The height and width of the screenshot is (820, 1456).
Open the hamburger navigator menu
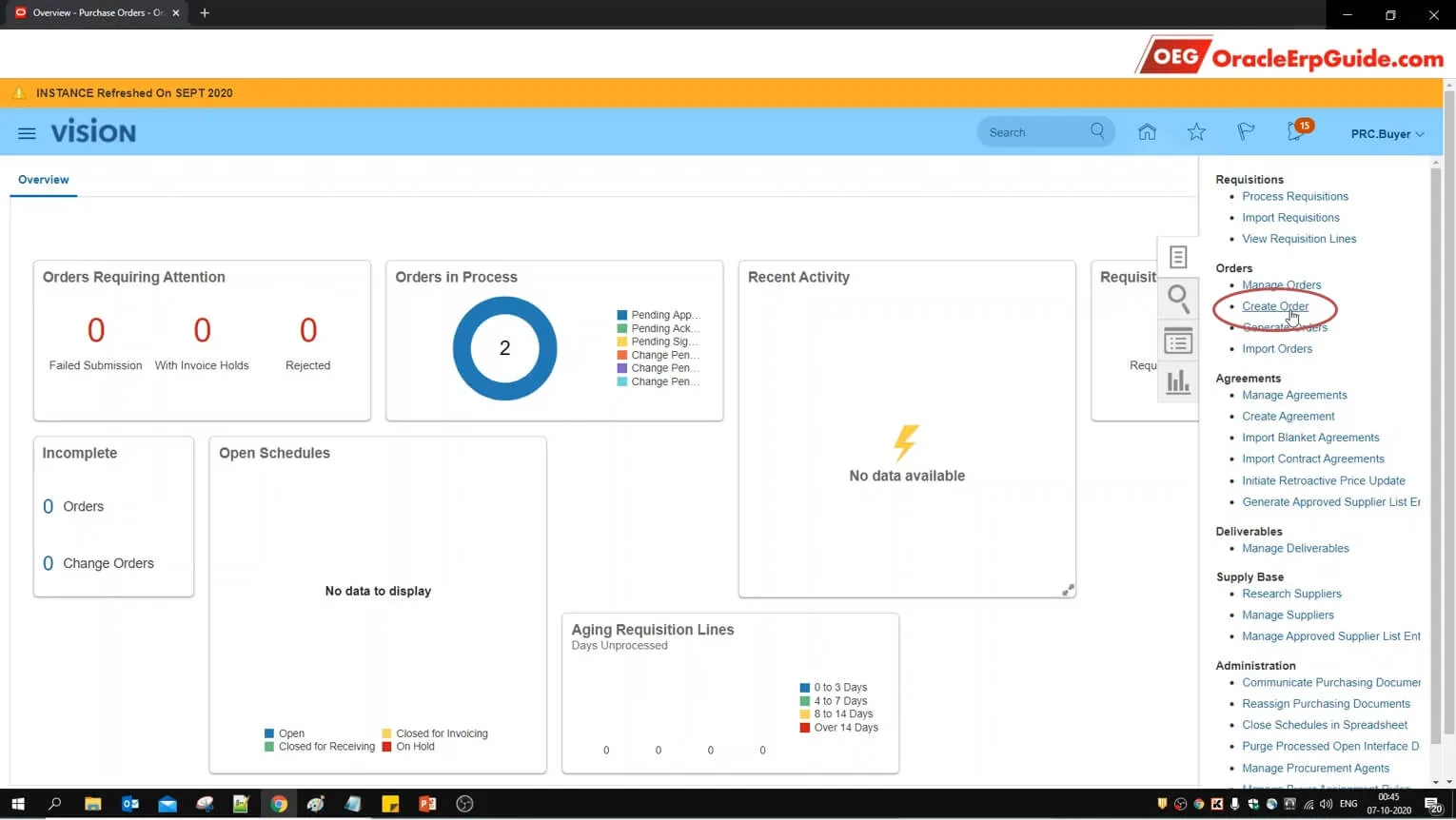27,133
